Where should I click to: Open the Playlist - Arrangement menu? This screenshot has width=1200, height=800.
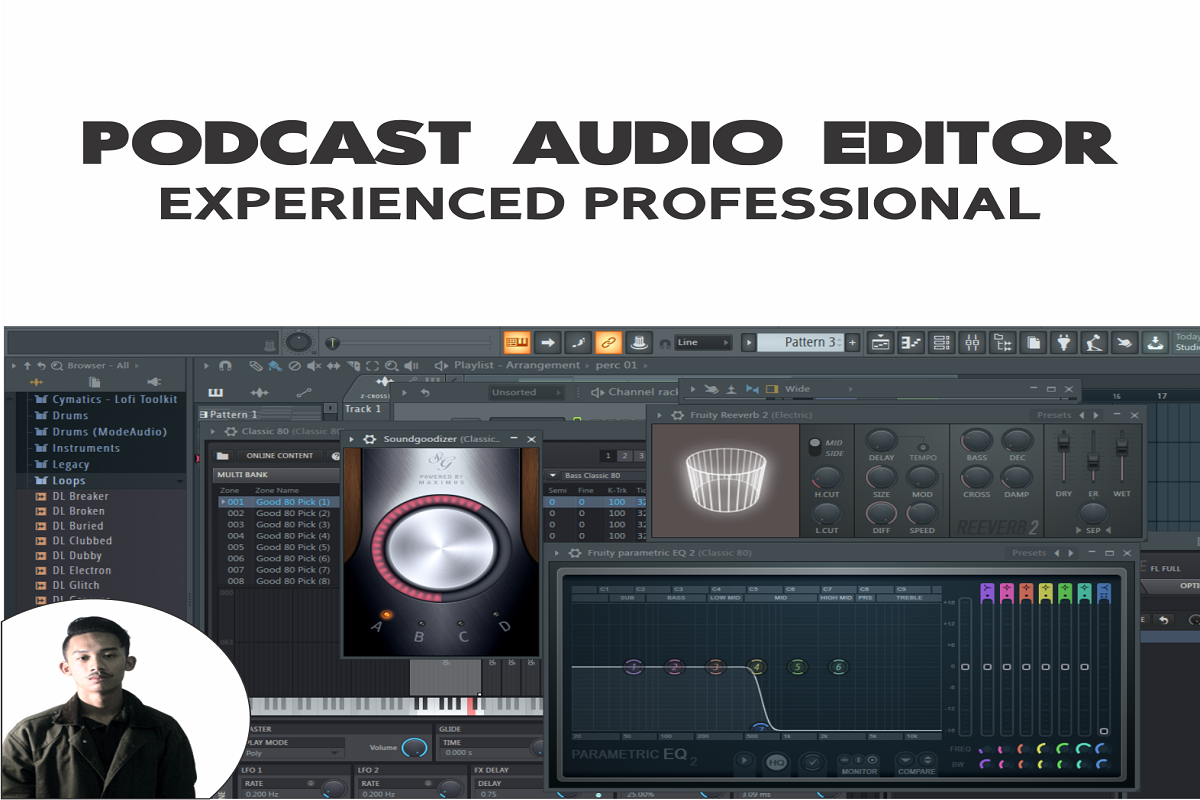coord(517,366)
